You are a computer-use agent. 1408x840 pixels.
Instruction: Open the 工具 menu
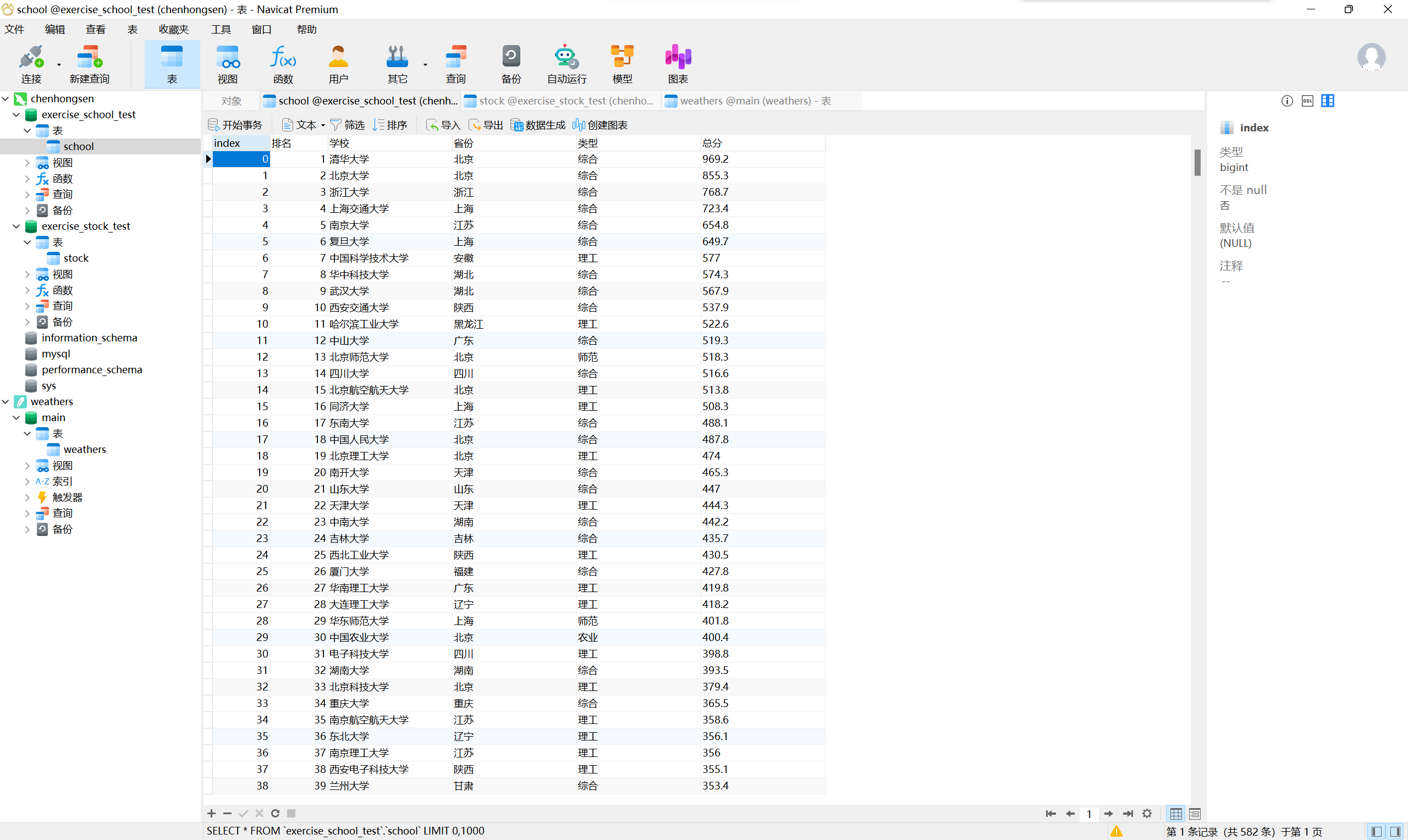221,30
